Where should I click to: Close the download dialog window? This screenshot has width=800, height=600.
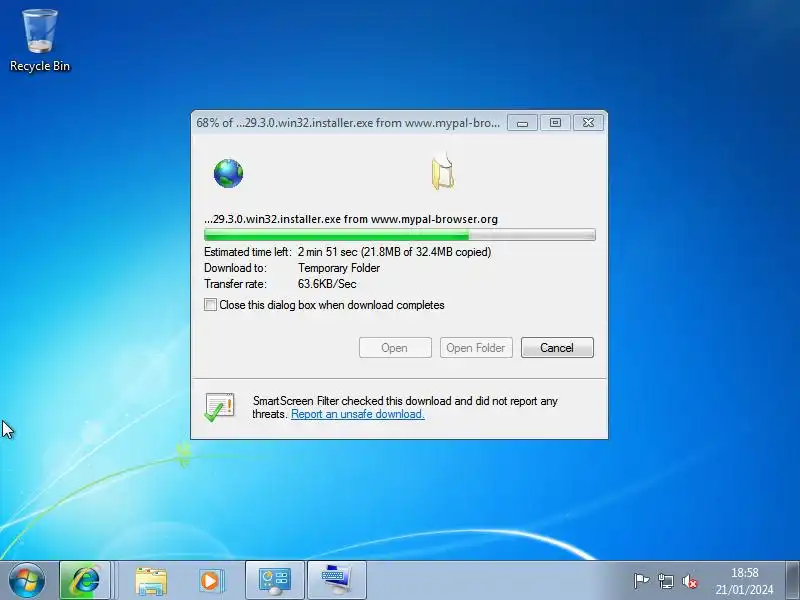588,122
